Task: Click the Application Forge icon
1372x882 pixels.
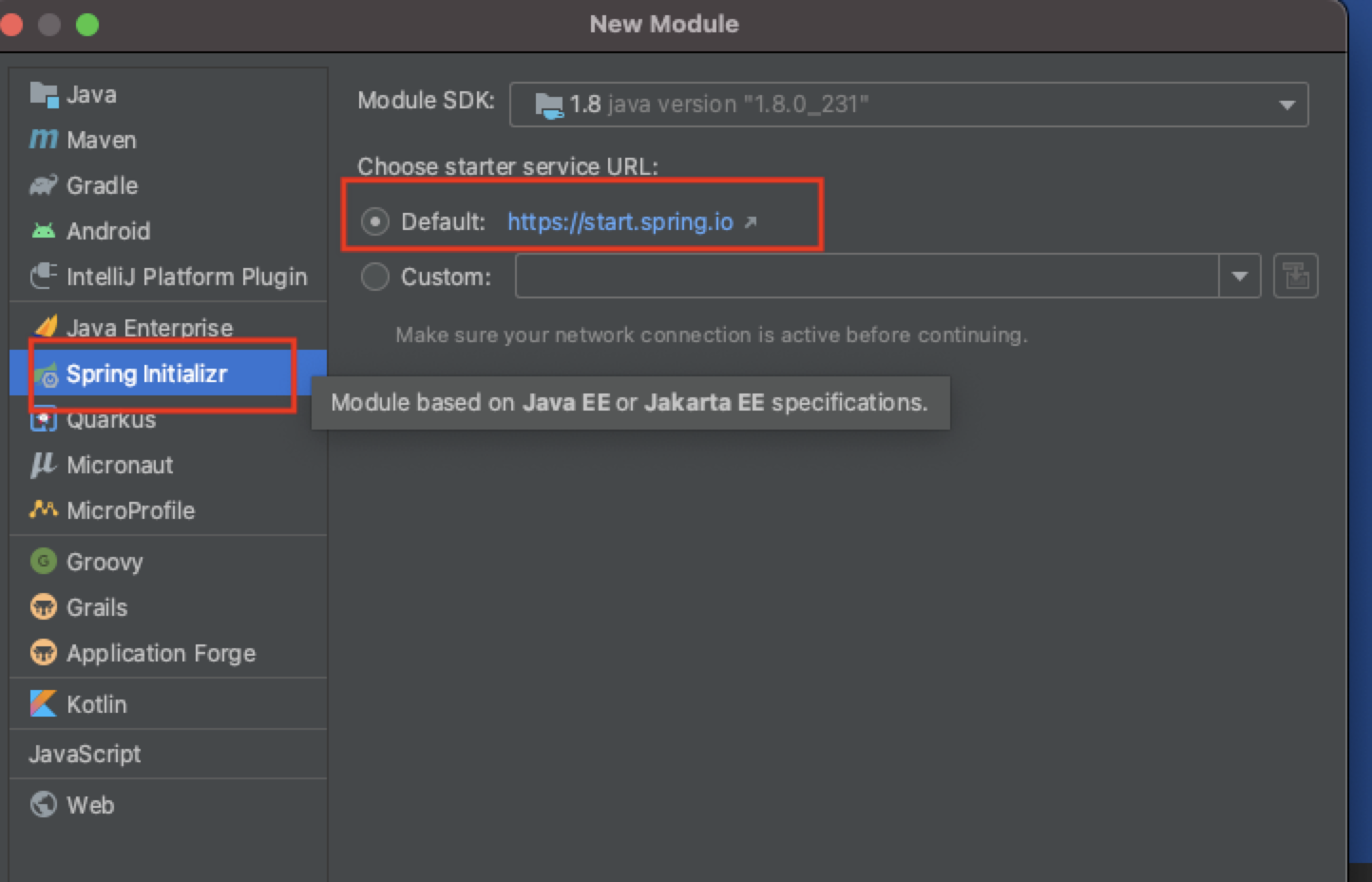Action: pos(44,653)
